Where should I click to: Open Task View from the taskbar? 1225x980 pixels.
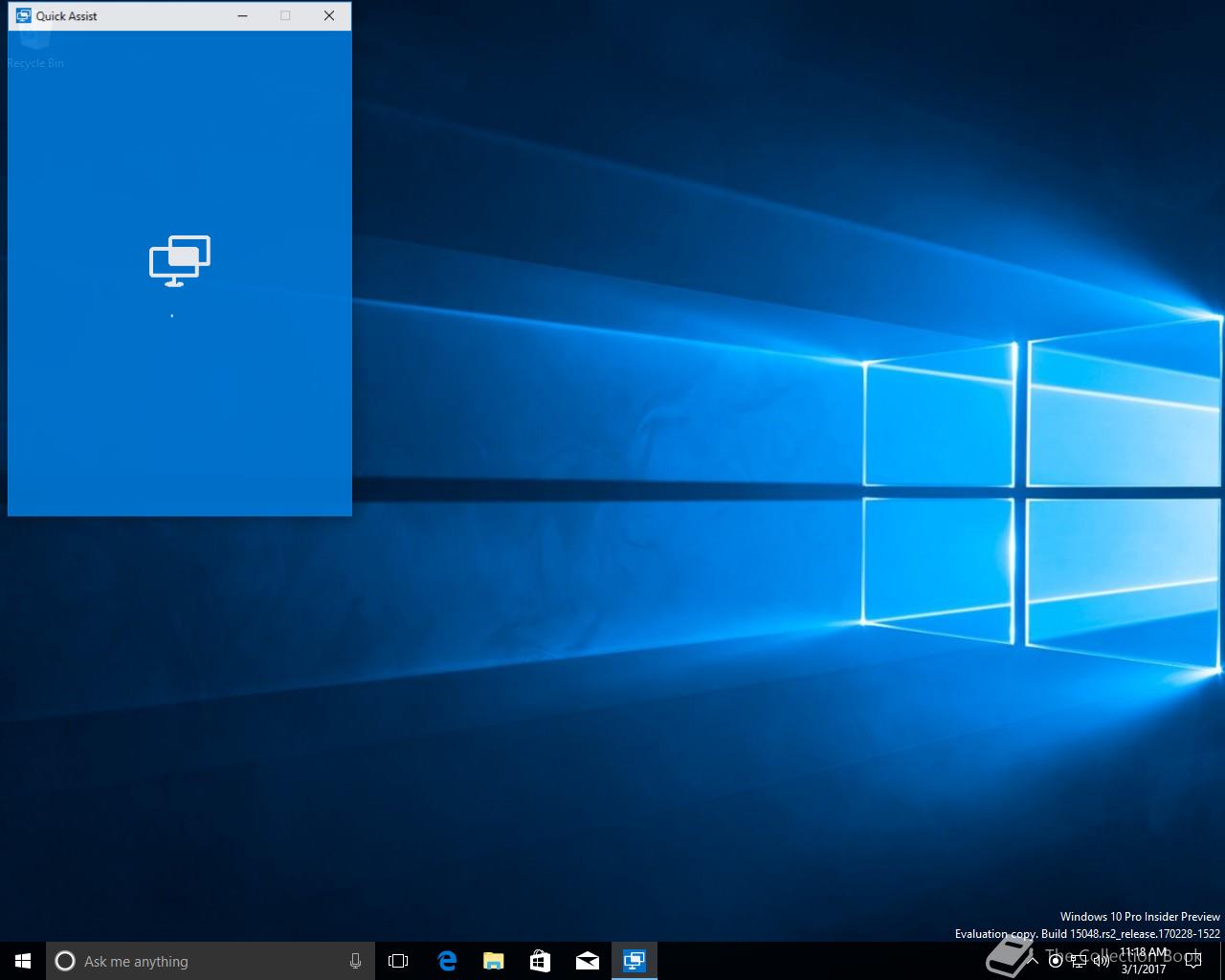pos(398,961)
